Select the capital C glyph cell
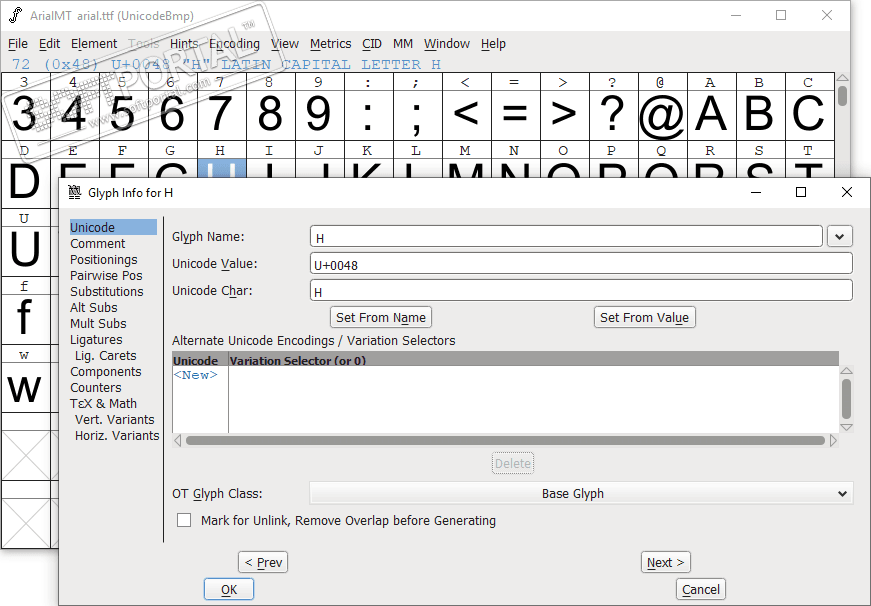The image size is (871, 606). point(809,114)
